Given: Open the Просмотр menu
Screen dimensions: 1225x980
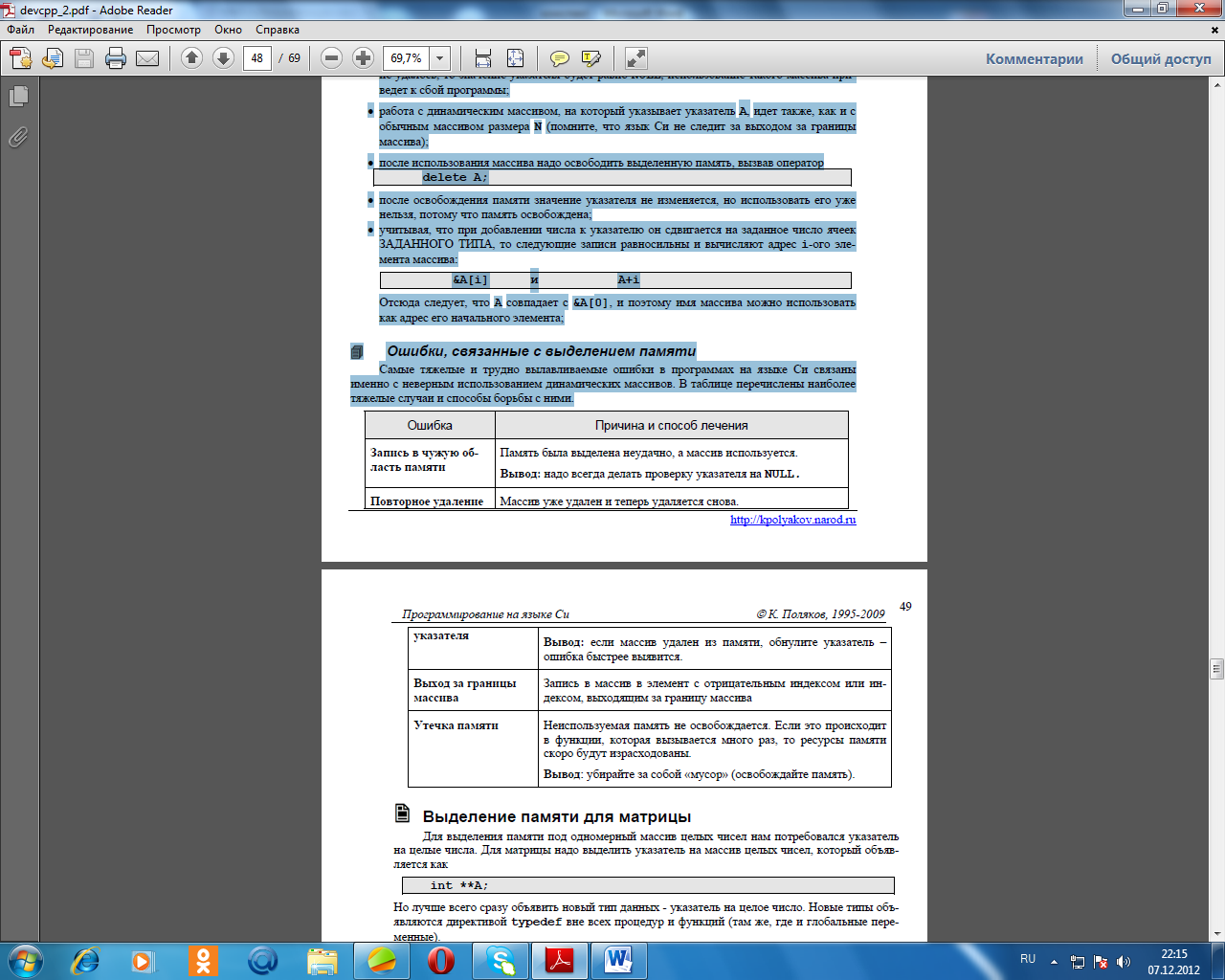Looking at the screenshot, I should pos(173,30).
